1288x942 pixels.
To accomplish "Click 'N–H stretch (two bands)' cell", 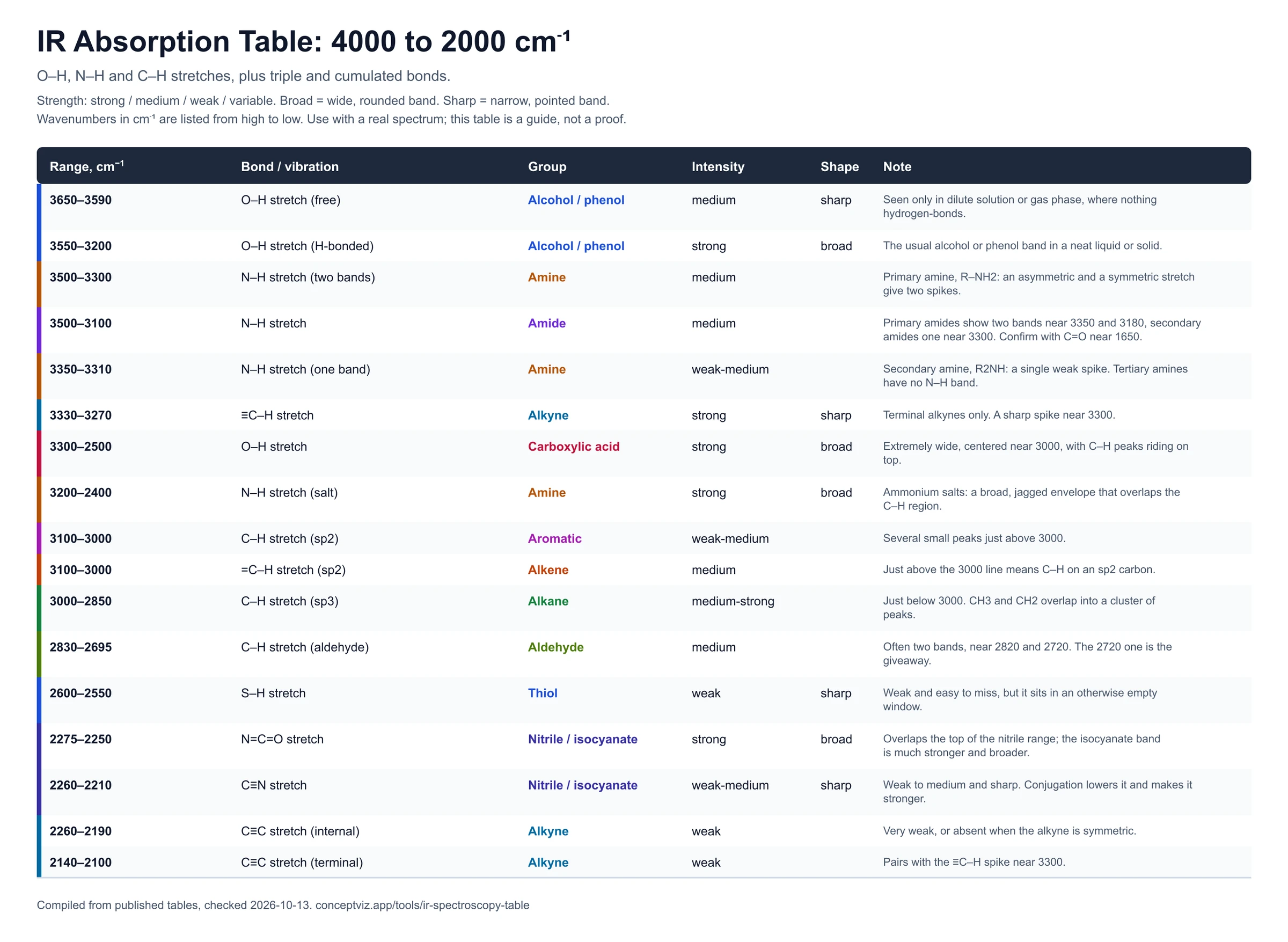I will tap(308, 278).
